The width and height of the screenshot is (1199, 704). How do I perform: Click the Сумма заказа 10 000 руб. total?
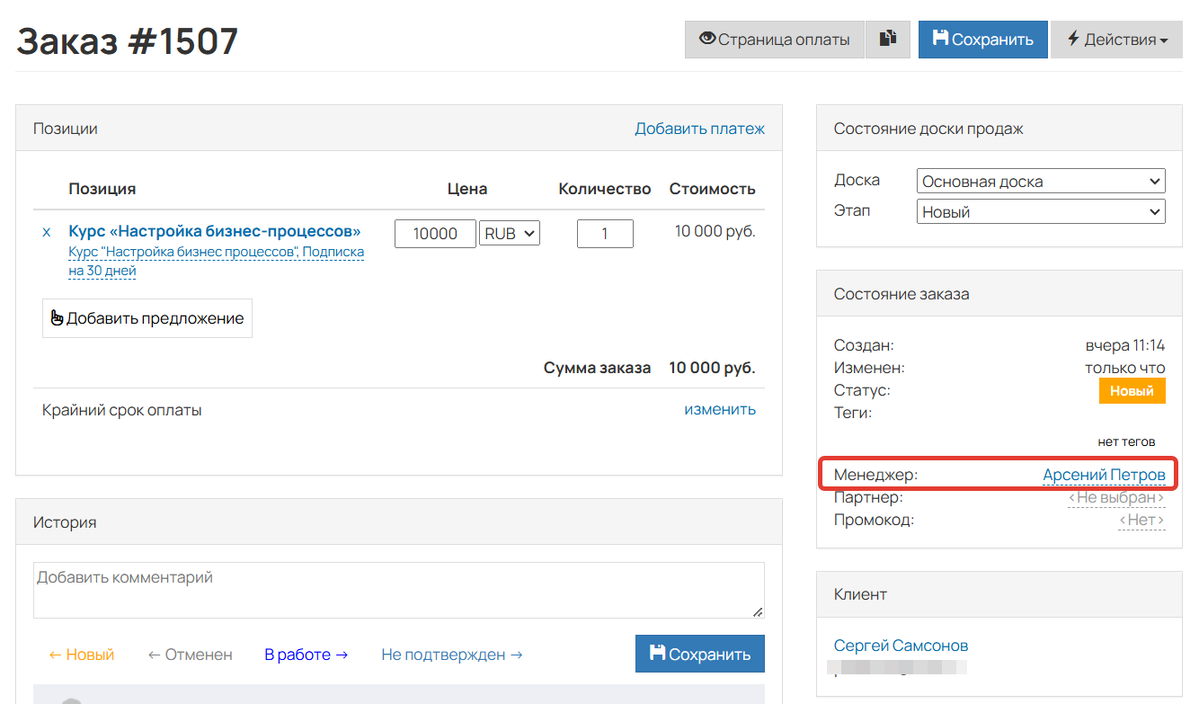(x=649, y=368)
